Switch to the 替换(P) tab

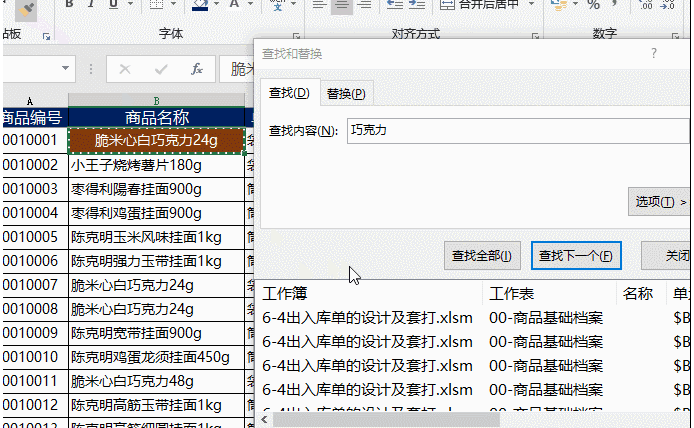click(x=346, y=94)
